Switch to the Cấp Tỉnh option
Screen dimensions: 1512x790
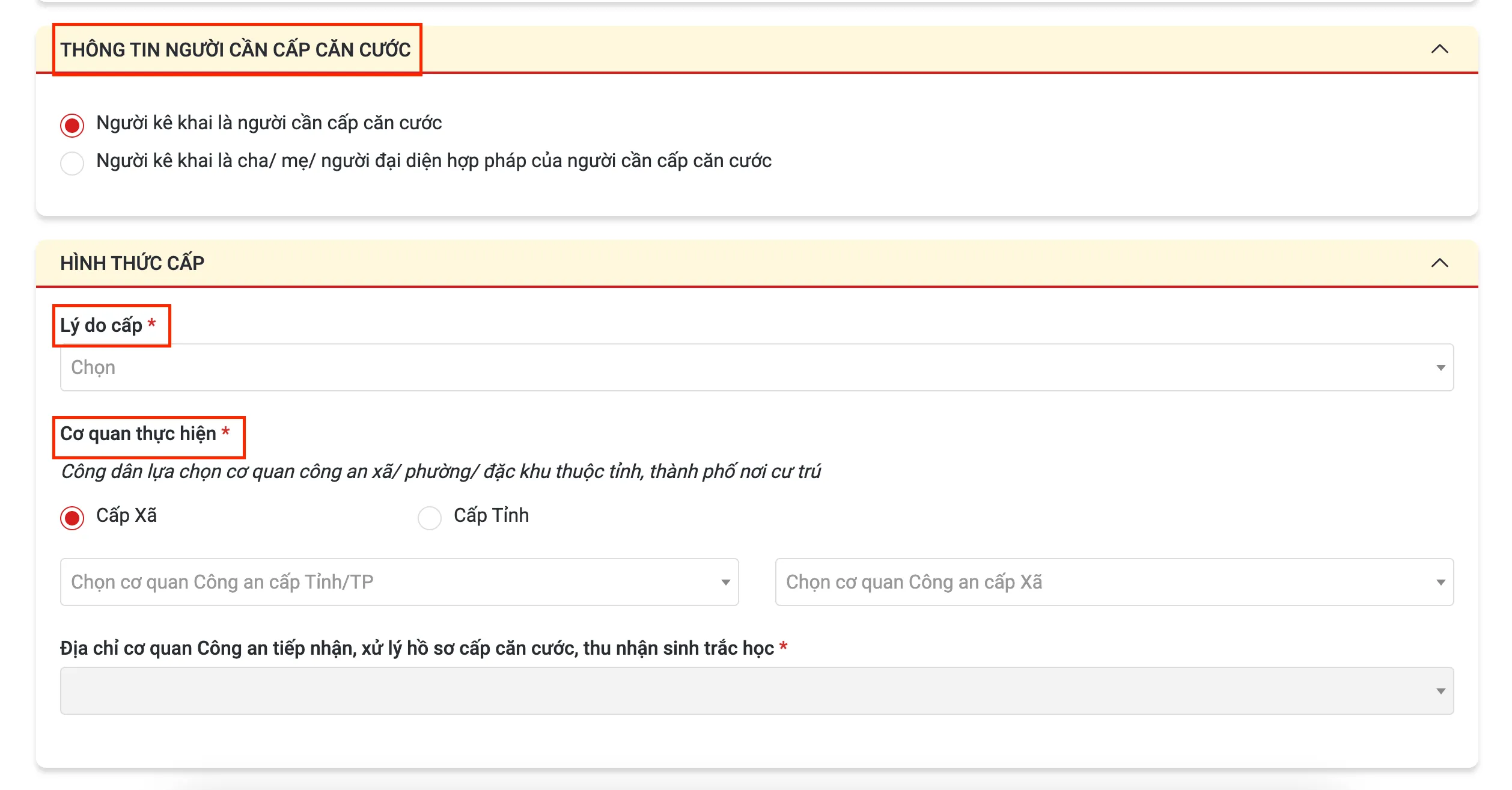[x=430, y=517]
